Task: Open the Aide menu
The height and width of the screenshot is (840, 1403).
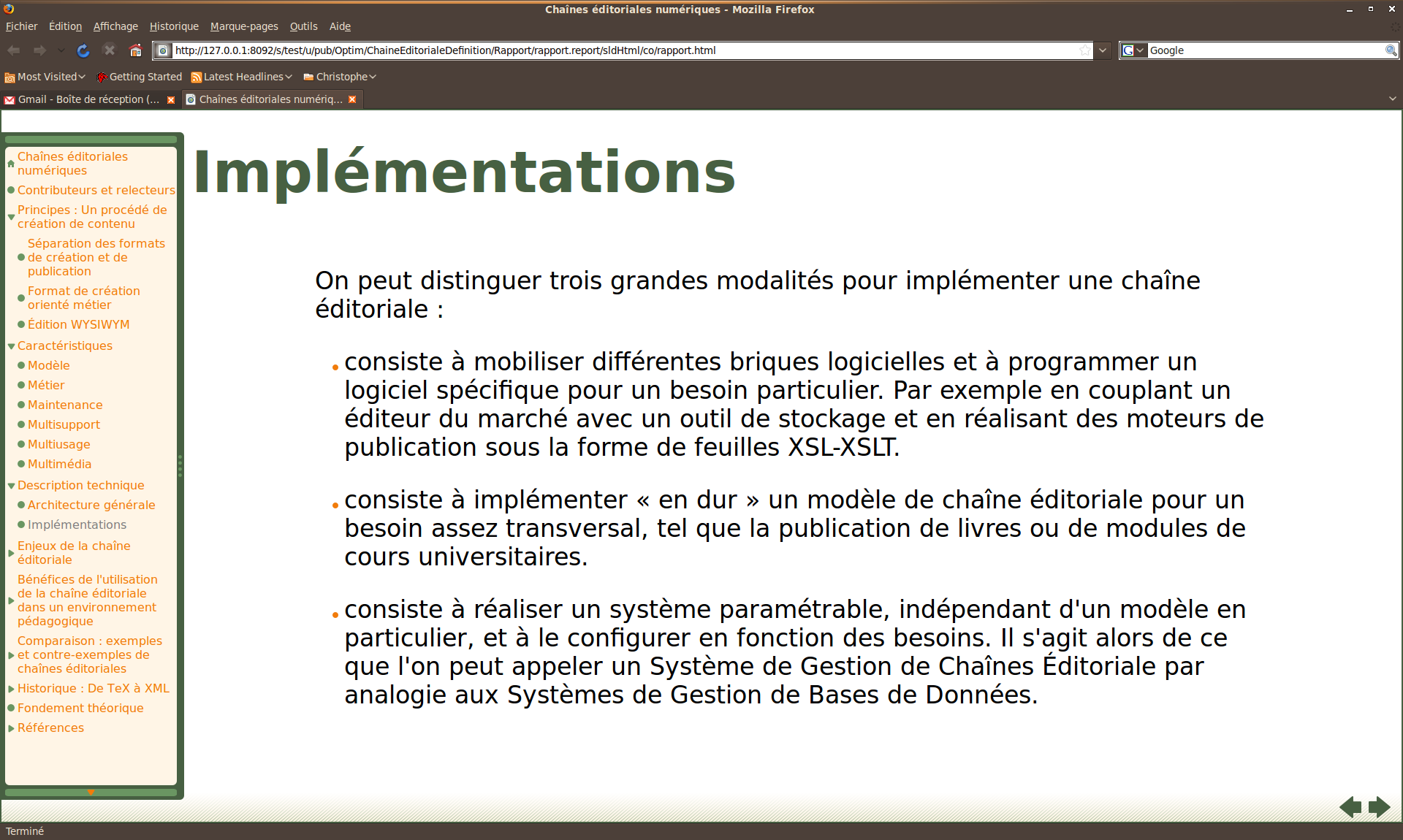Action: (x=340, y=26)
